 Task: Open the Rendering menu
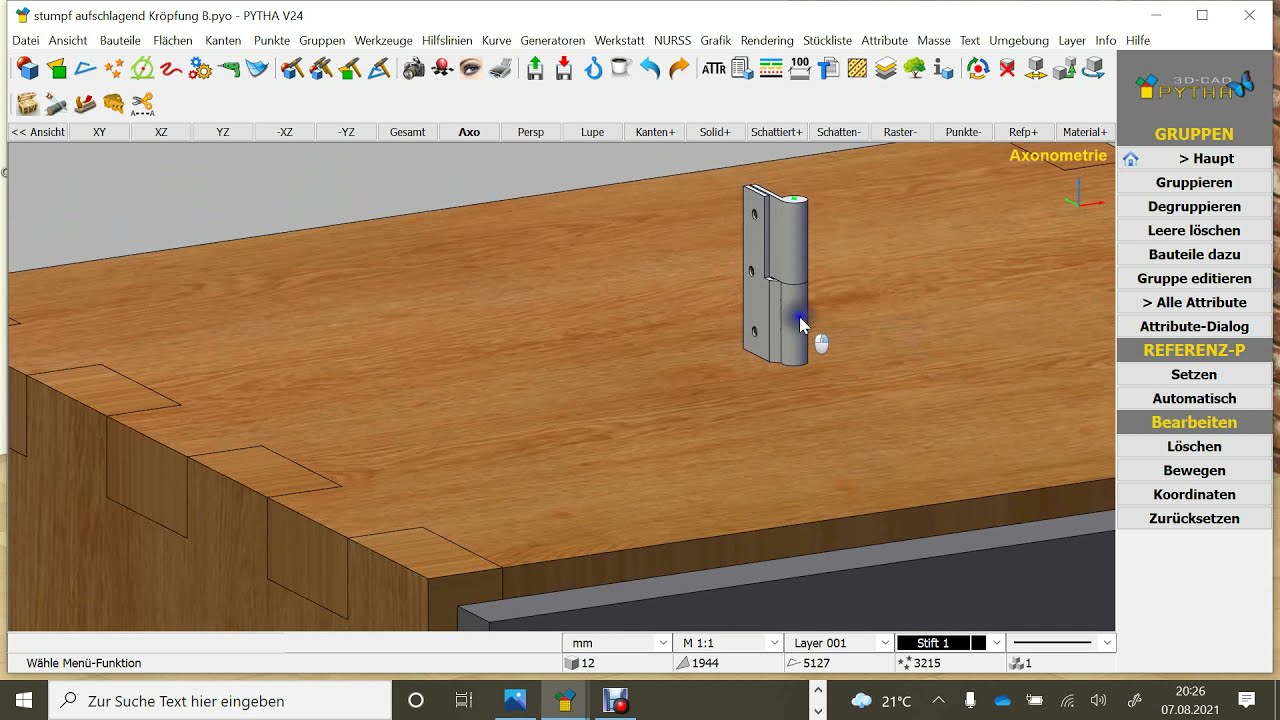(767, 41)
